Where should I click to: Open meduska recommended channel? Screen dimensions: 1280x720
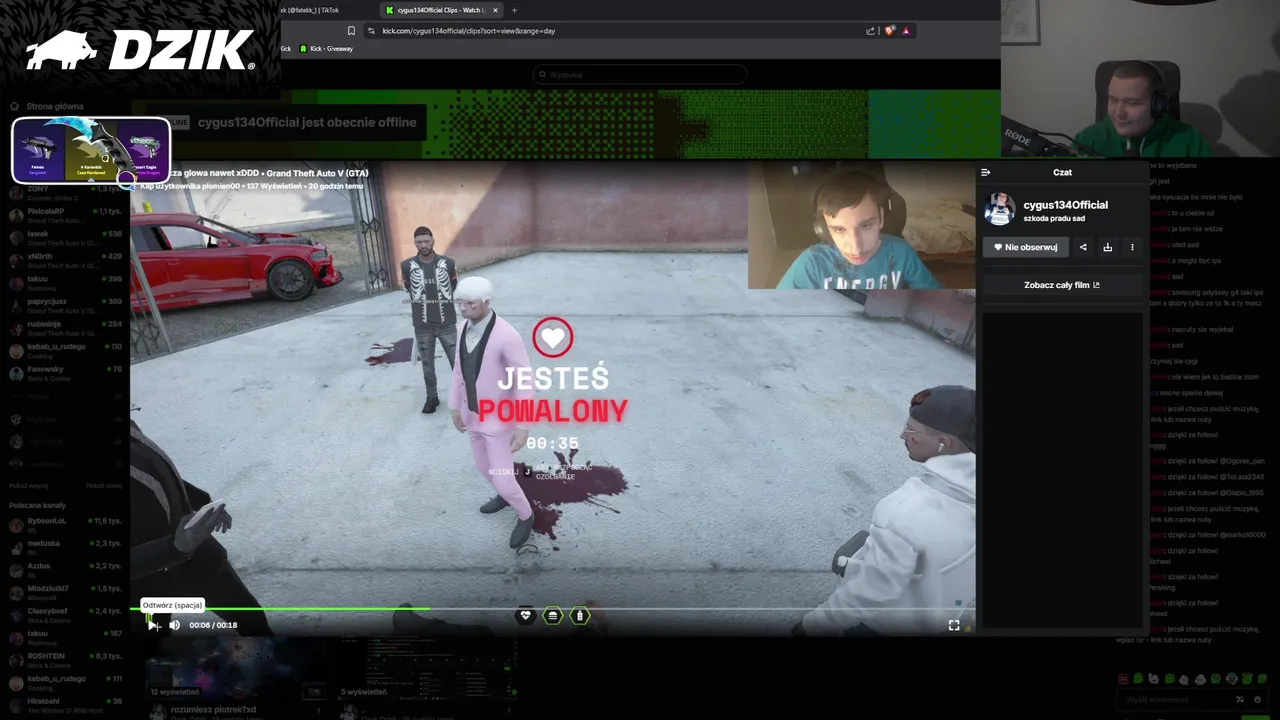[66, 547]
